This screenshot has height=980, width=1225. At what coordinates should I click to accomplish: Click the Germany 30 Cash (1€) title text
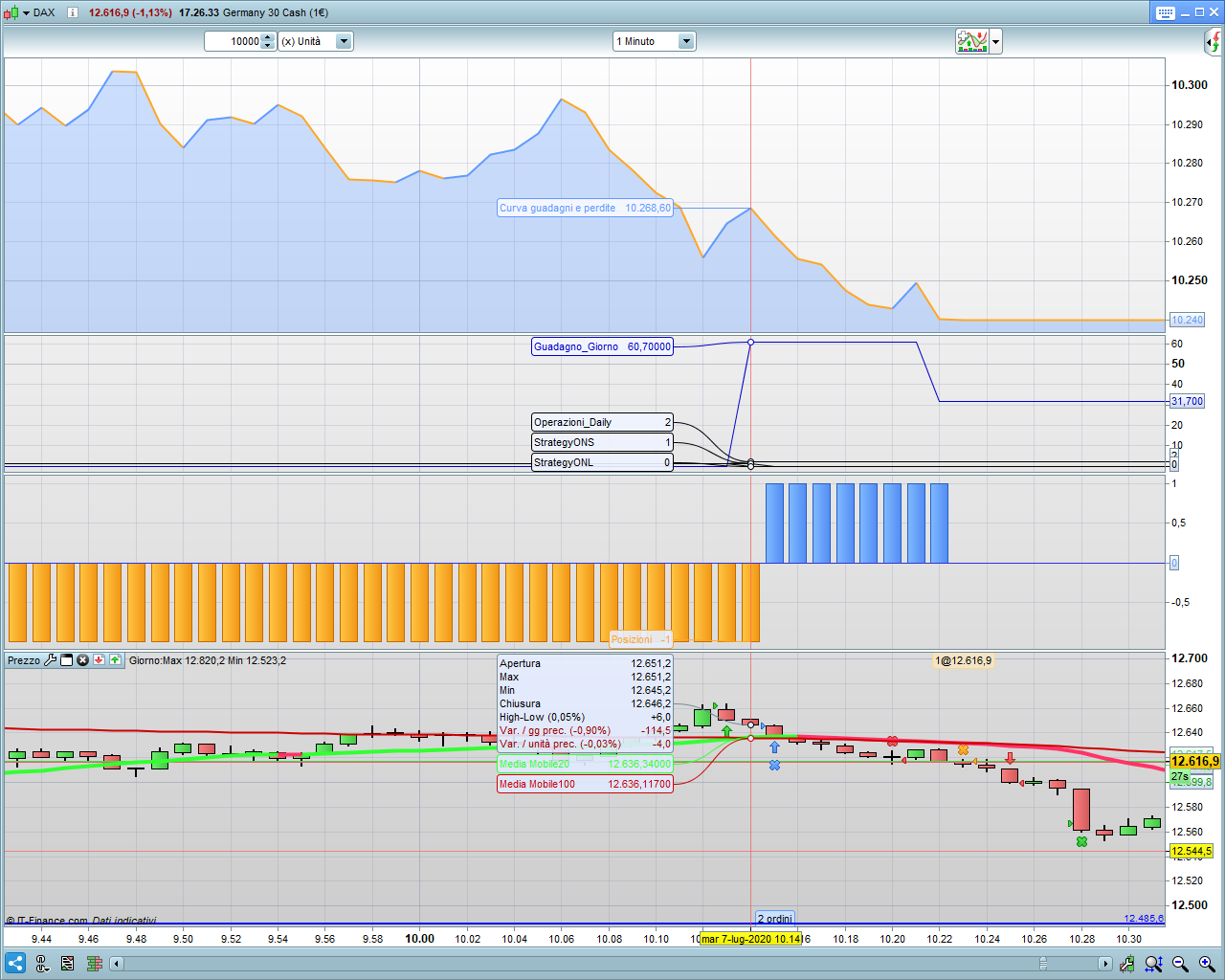click(x=276, y=12)
